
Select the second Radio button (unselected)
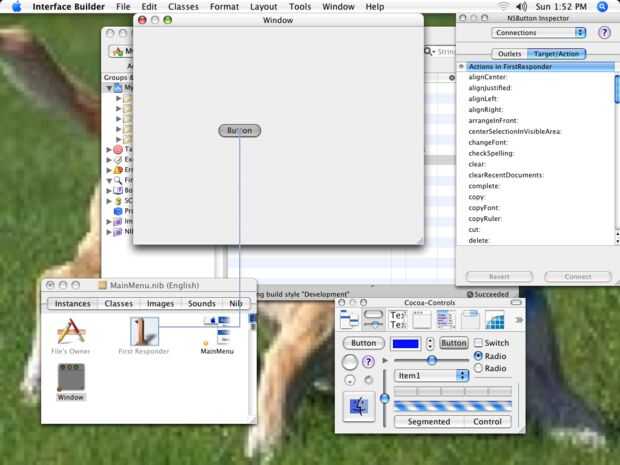[x=478, y=368]
